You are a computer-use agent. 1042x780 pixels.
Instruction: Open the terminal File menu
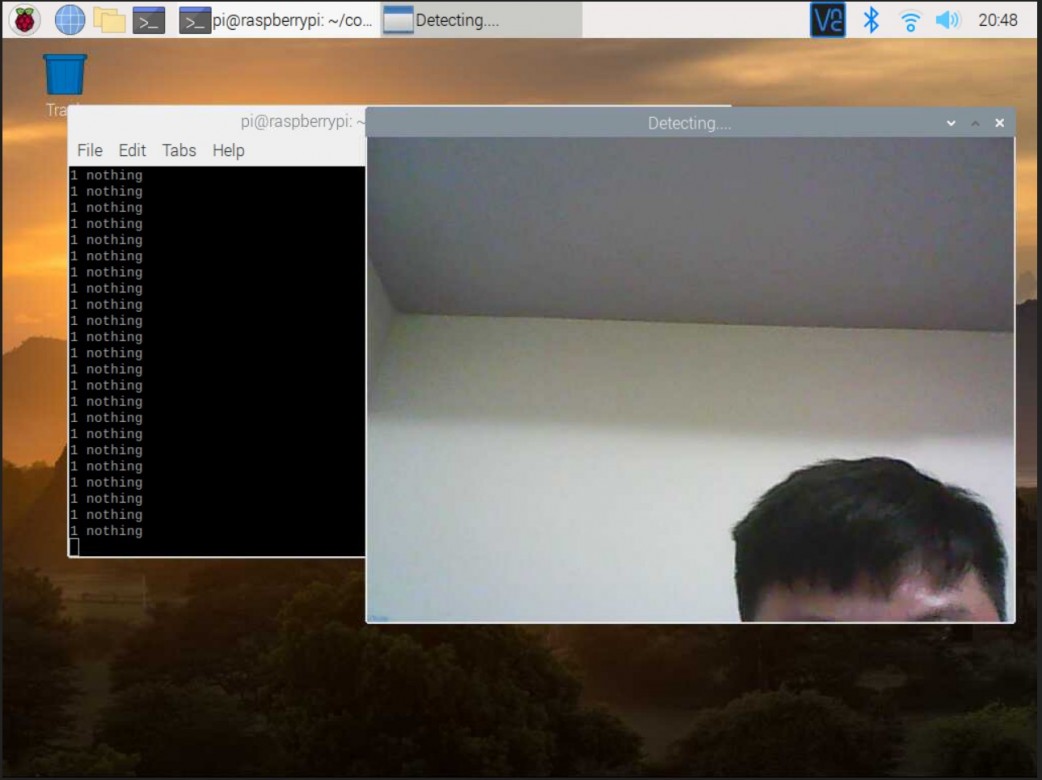pyautogui.click(x=90, y=150)
